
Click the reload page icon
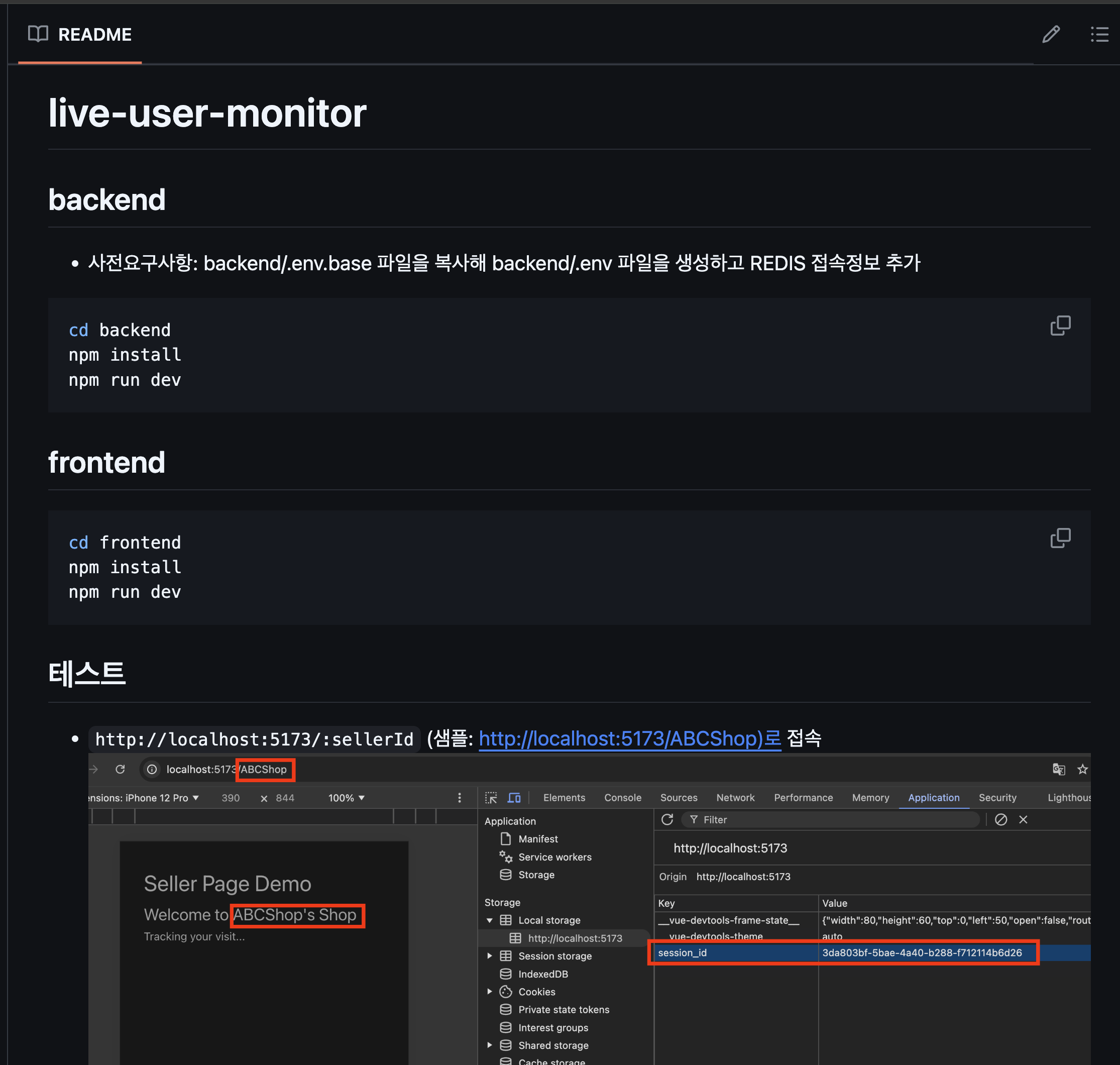(x=121, y=769)
